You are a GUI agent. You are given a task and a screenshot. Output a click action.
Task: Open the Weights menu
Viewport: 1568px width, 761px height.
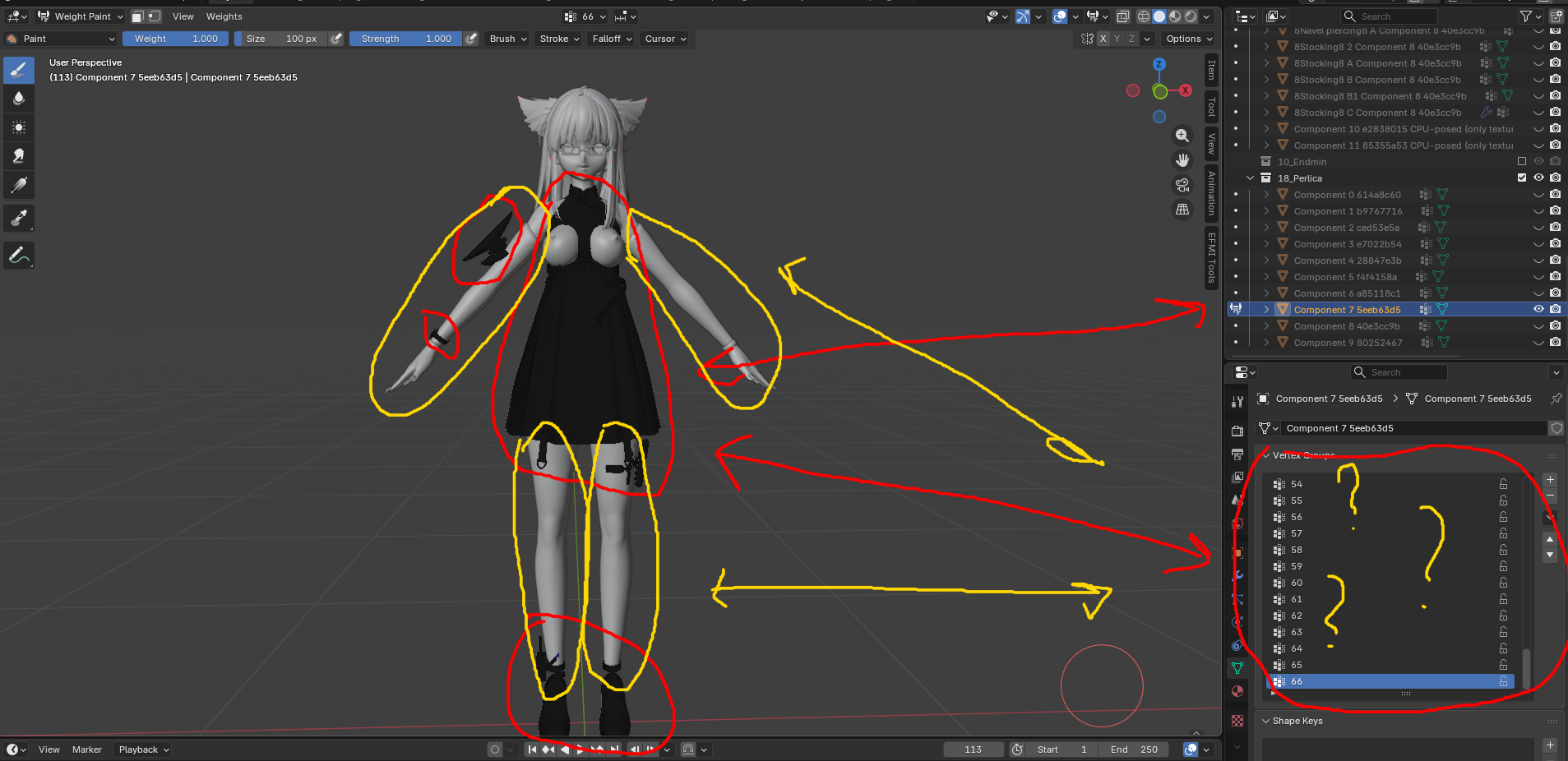224,16
